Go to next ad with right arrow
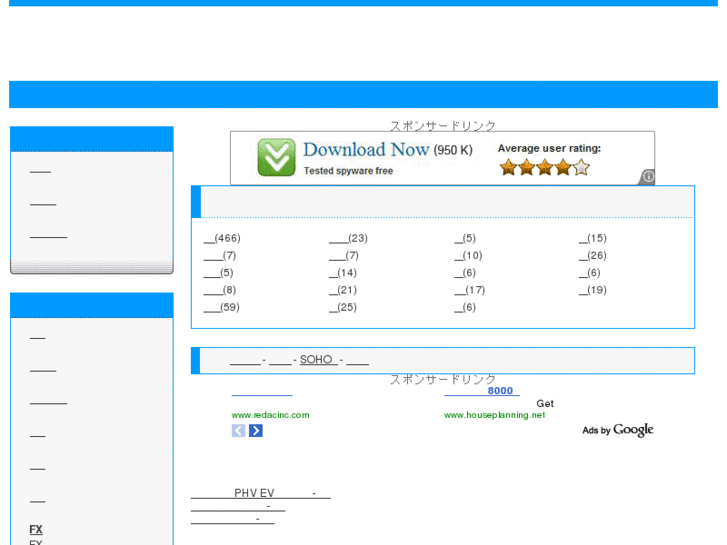The image size is (727, 545). tap(255, 430)
